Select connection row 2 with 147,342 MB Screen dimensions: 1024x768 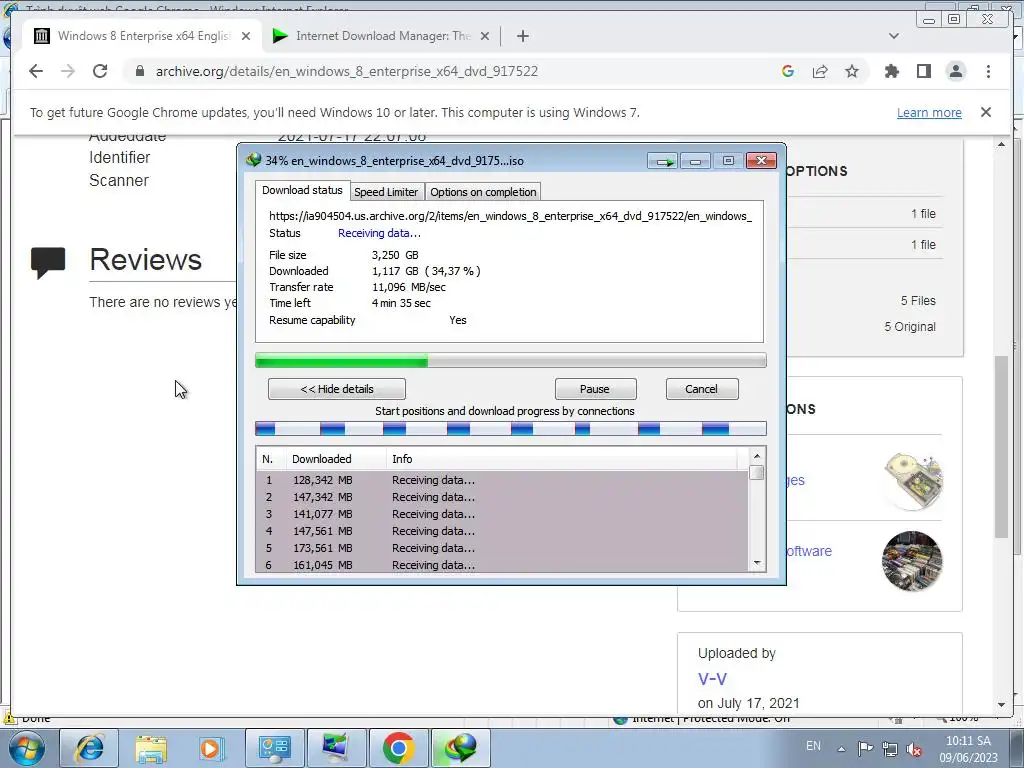[502, 497]
